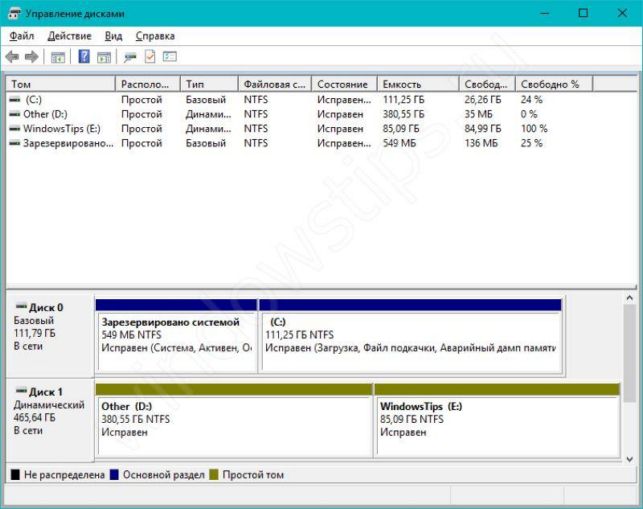643x509 pixels.
Task: Click the olive Простой том legend swatch
Action: tap(214, 475)
